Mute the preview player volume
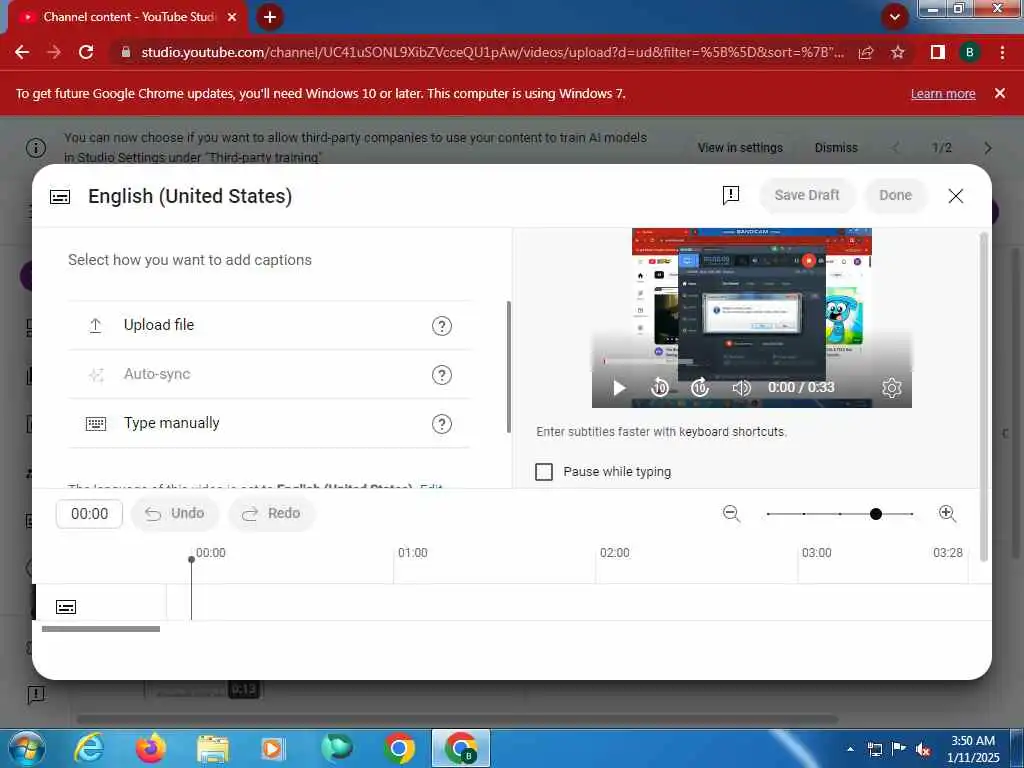This screenshot has width=1024, height=768. (x=741, y=388)
